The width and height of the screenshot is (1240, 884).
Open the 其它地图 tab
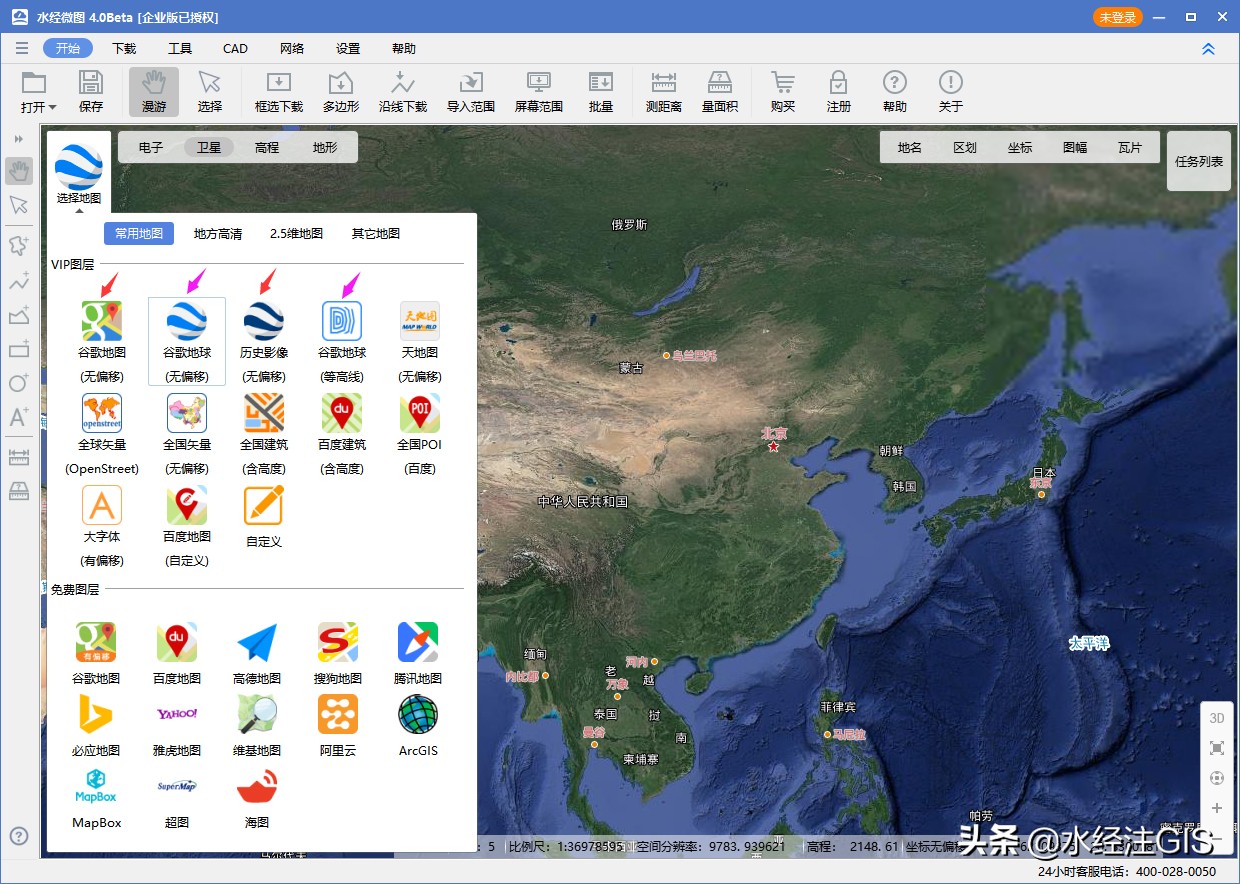tap(376, 233)
